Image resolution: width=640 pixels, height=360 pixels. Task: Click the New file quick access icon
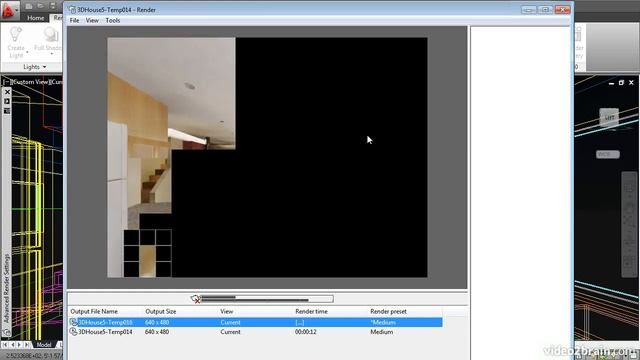pos(29,6)
